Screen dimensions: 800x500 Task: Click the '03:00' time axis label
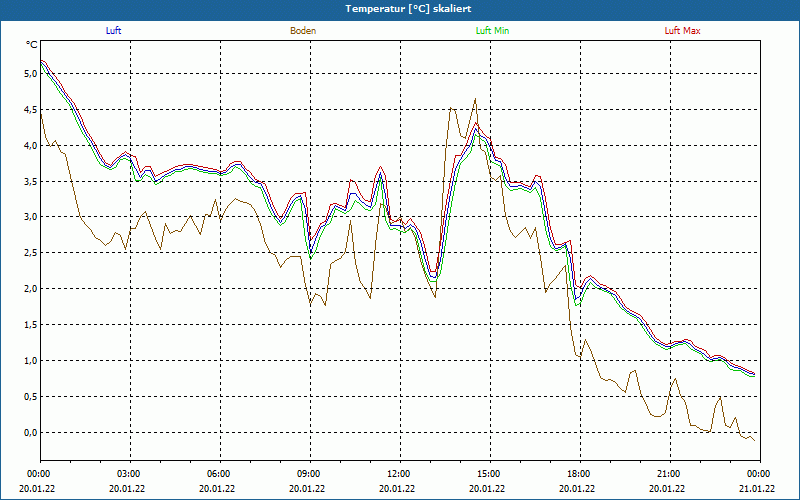131,473
